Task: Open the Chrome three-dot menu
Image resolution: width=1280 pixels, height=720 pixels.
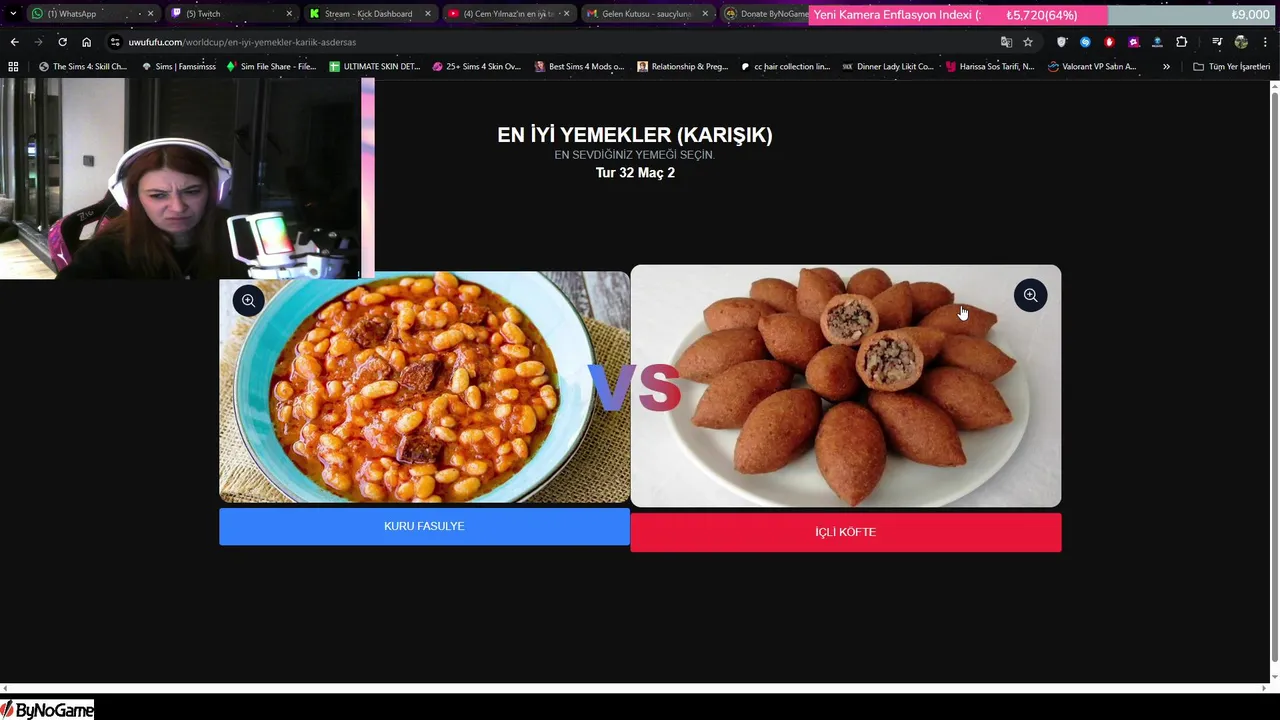Action: [x=1265, y=42]
